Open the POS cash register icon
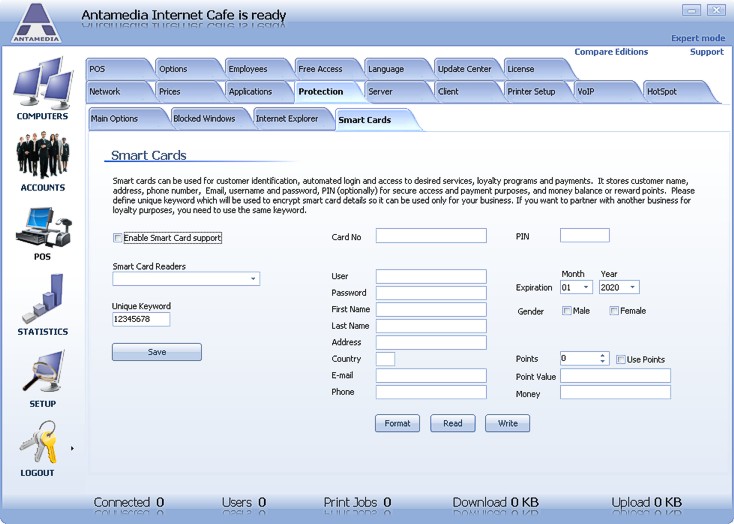 pyautogui.click(x=44, y=227)
